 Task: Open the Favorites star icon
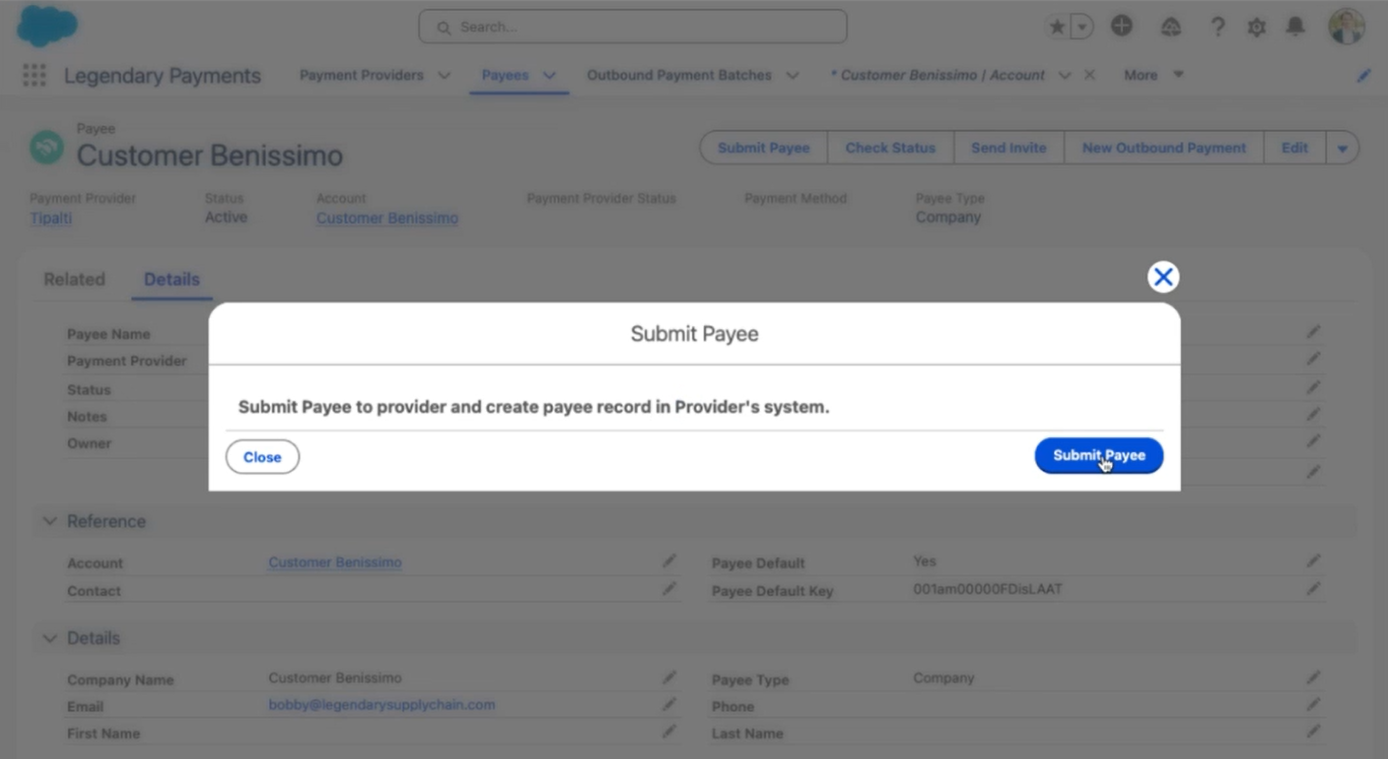1056,27
